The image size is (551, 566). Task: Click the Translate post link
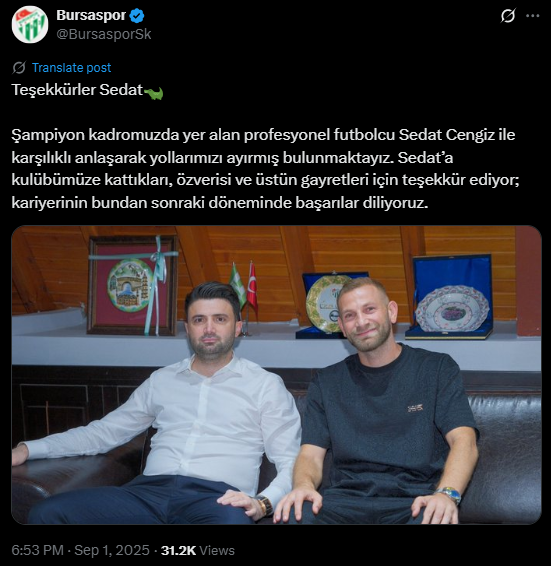71,68
